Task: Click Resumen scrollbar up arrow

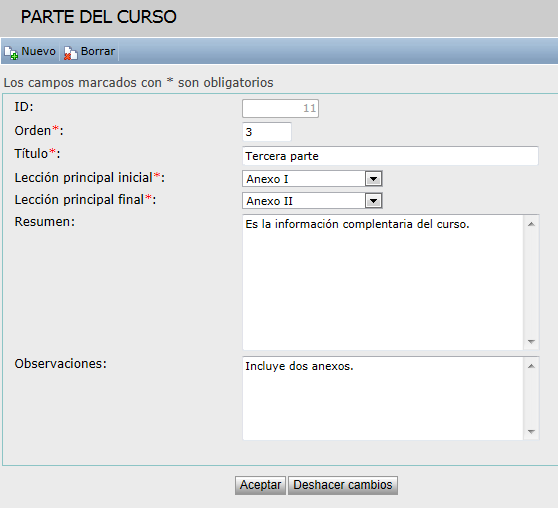Action: click(531, 224)
